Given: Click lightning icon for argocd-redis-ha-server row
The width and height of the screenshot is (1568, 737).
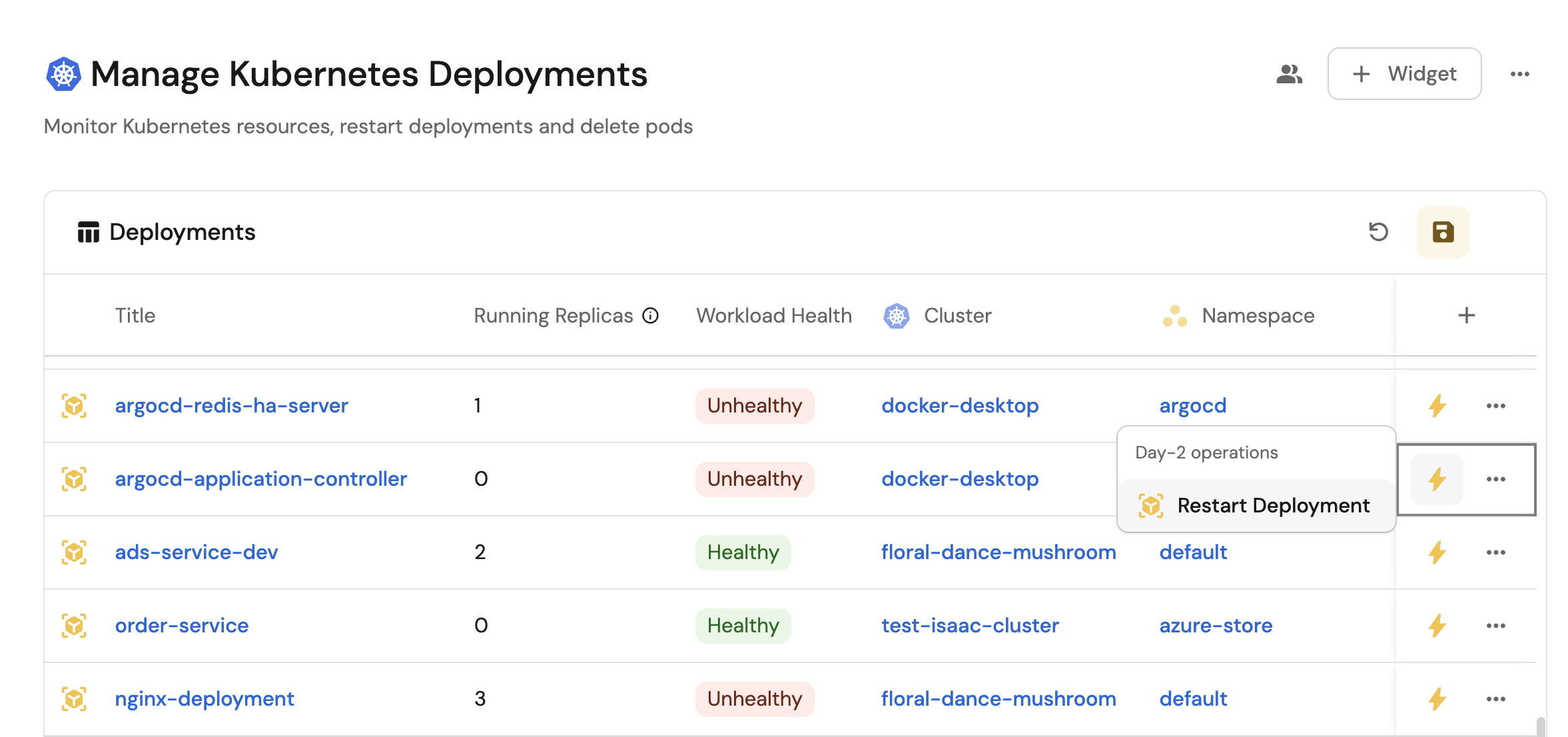Looking at the screenshot, I should click(1437, 406).
